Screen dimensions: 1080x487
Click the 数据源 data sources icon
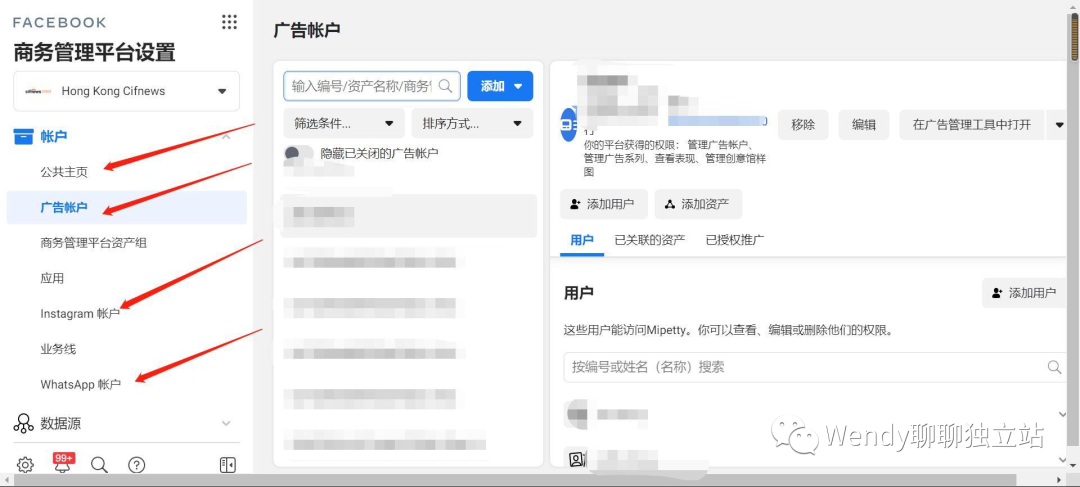click(x=23, y=424)
